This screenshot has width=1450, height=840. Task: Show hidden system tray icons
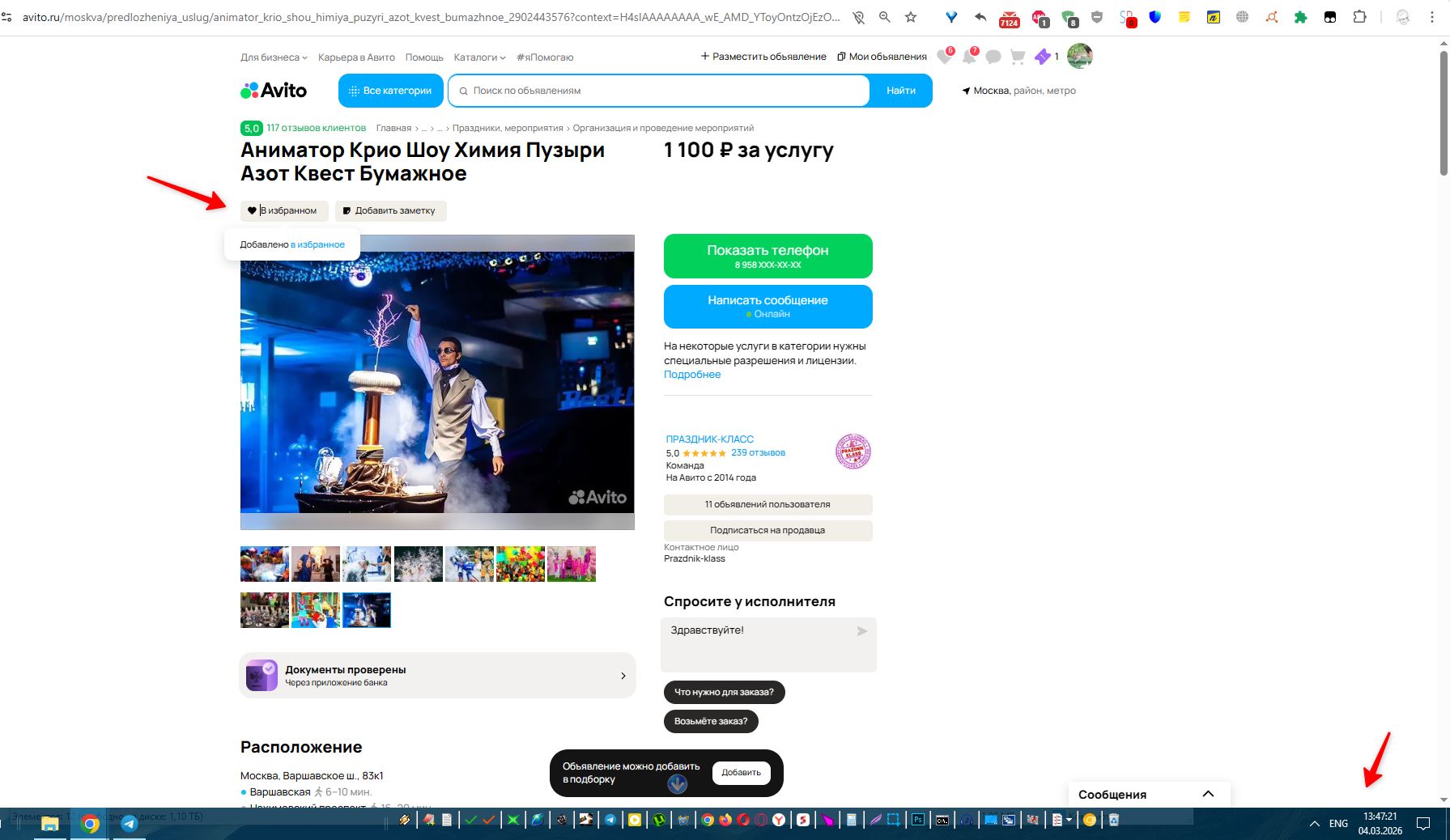point(1314,824)
